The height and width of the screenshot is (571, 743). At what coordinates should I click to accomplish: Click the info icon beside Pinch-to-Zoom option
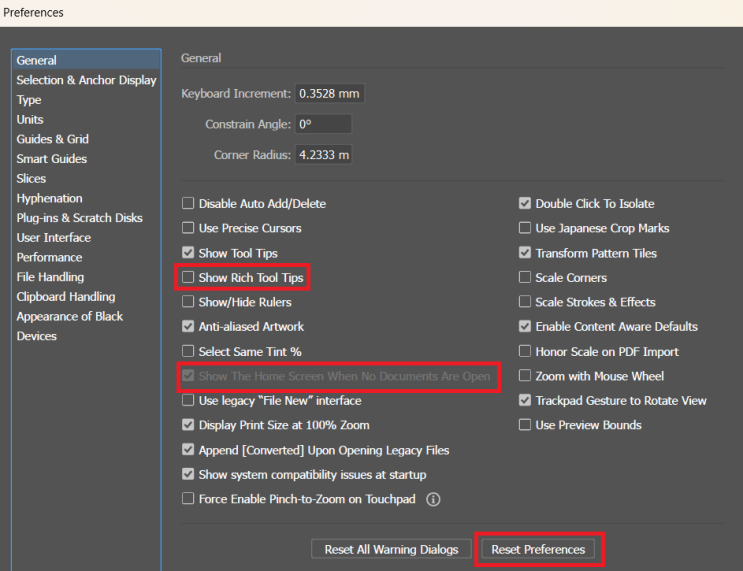pos(433,499)
